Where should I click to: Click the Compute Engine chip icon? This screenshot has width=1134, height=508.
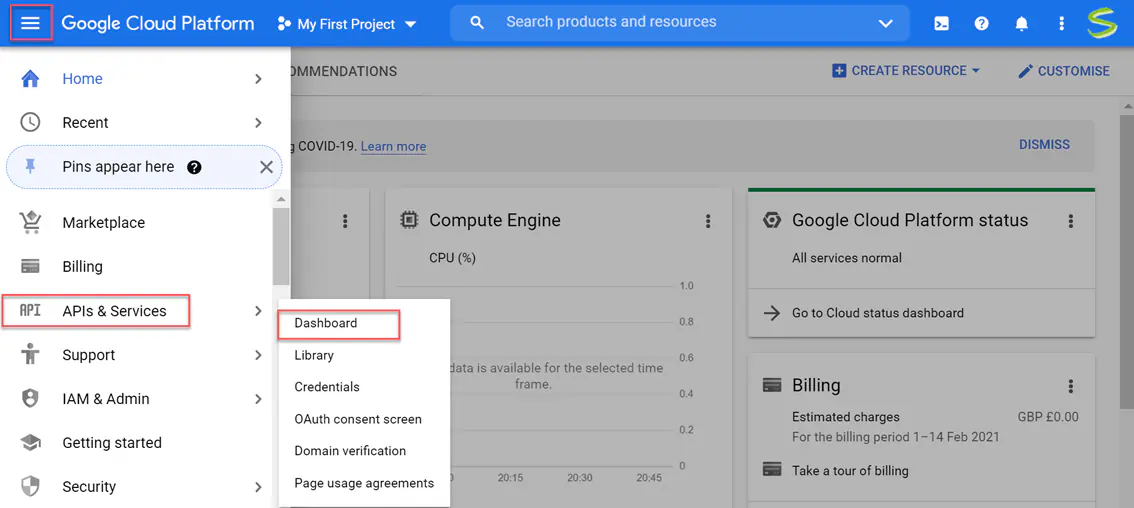coord(409,220)
